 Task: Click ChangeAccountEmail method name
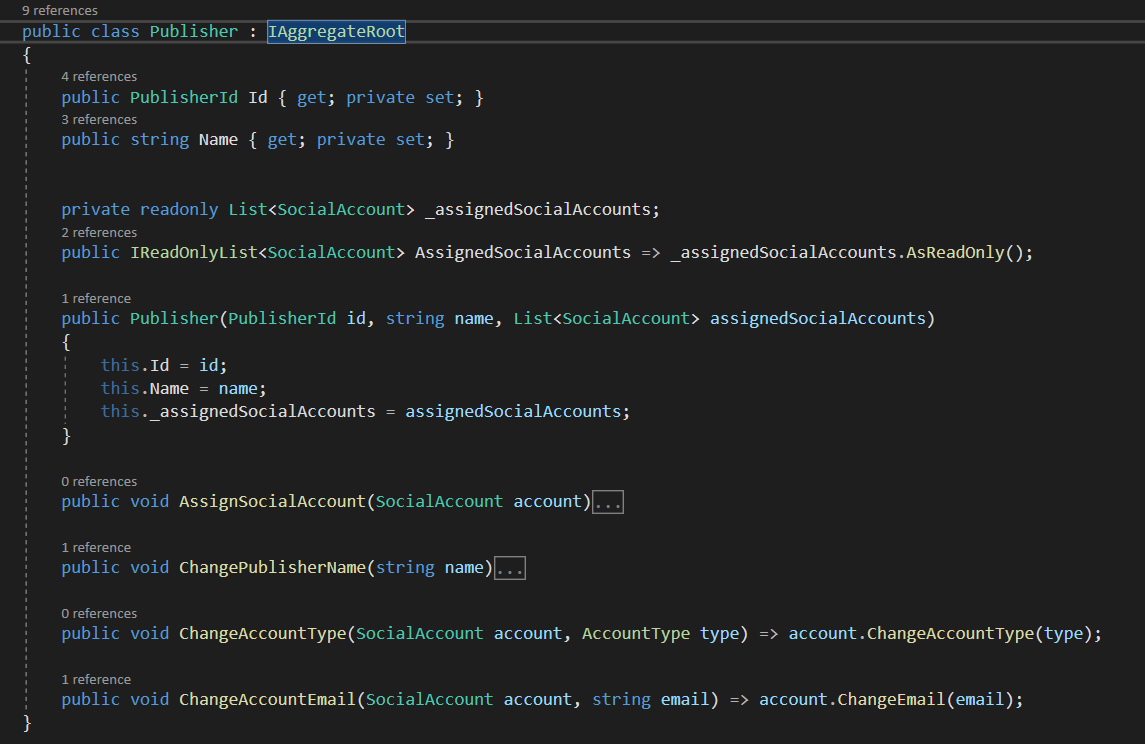coord(267,699)
